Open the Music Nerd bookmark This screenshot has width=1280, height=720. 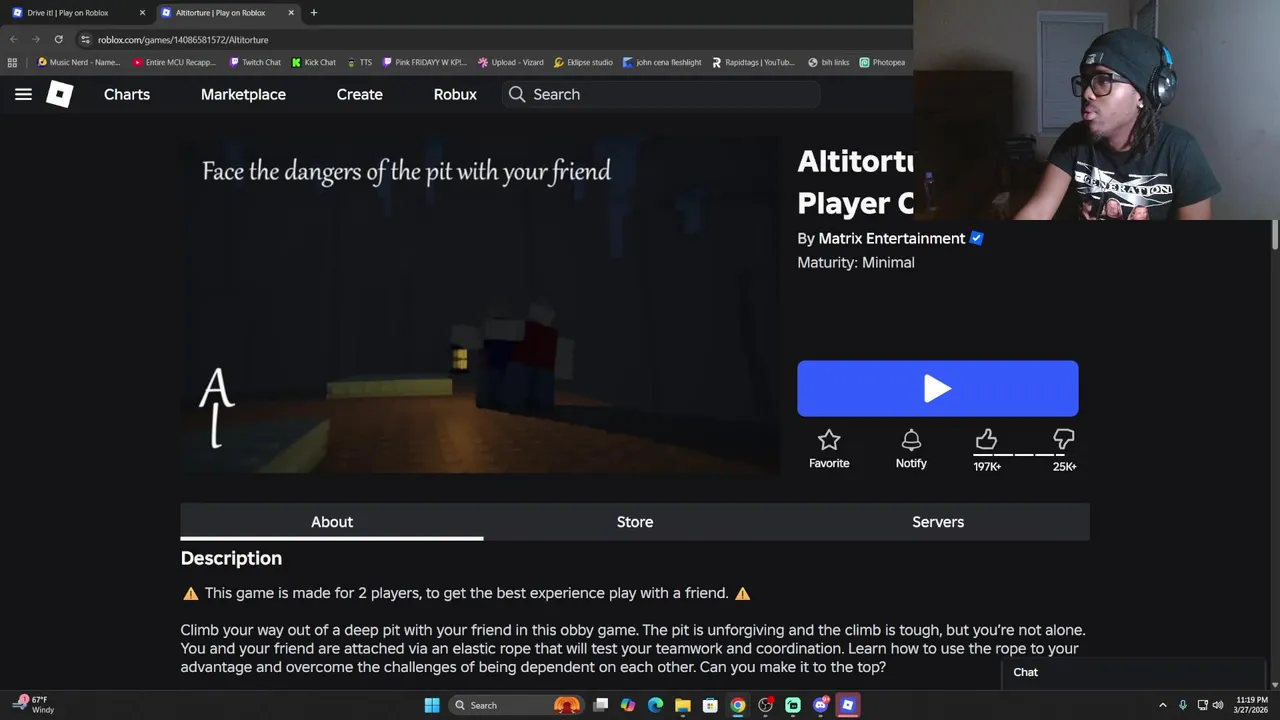coord(78,62)
